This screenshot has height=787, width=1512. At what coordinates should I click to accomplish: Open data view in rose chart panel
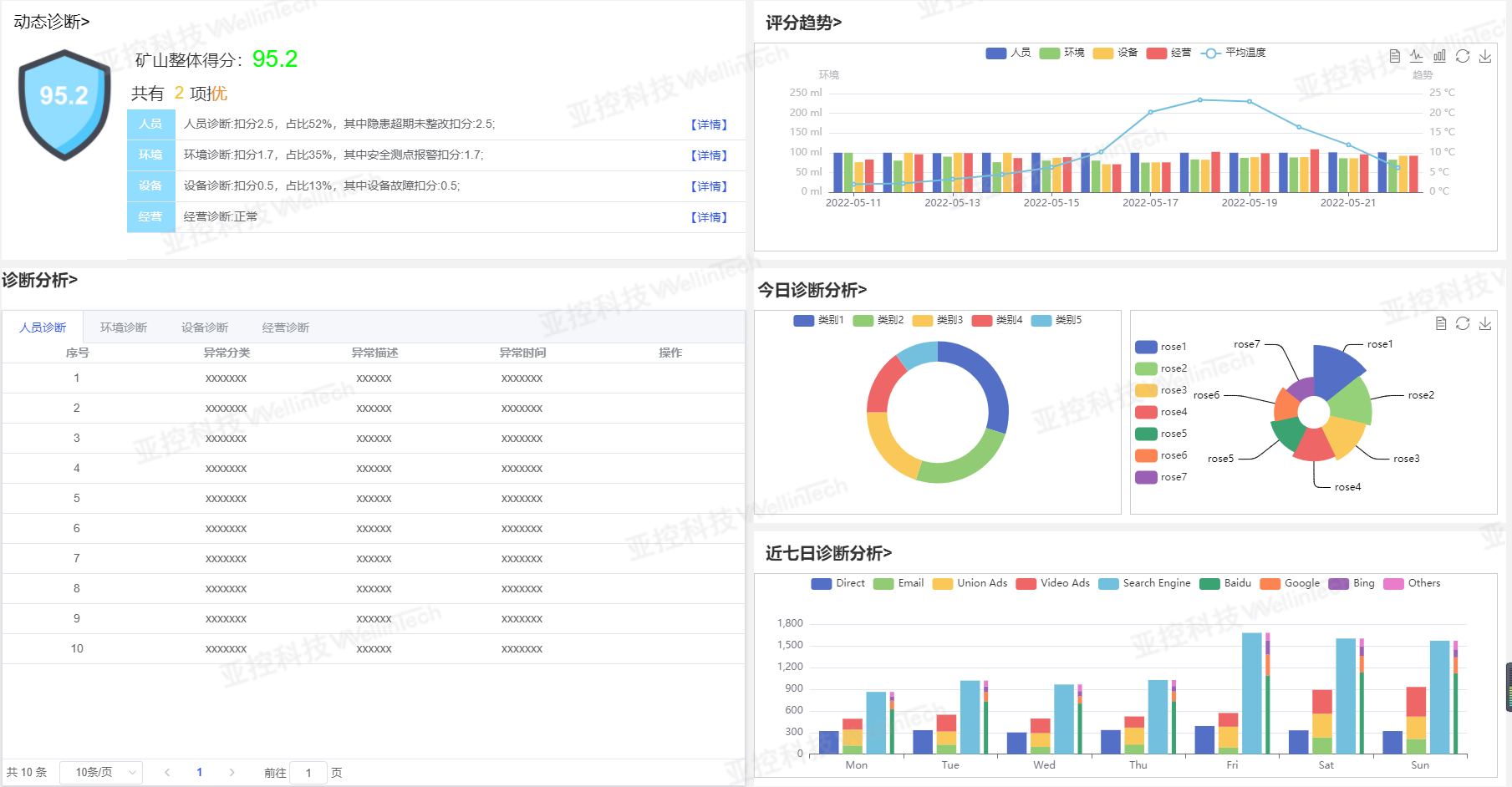point(1440,323)
